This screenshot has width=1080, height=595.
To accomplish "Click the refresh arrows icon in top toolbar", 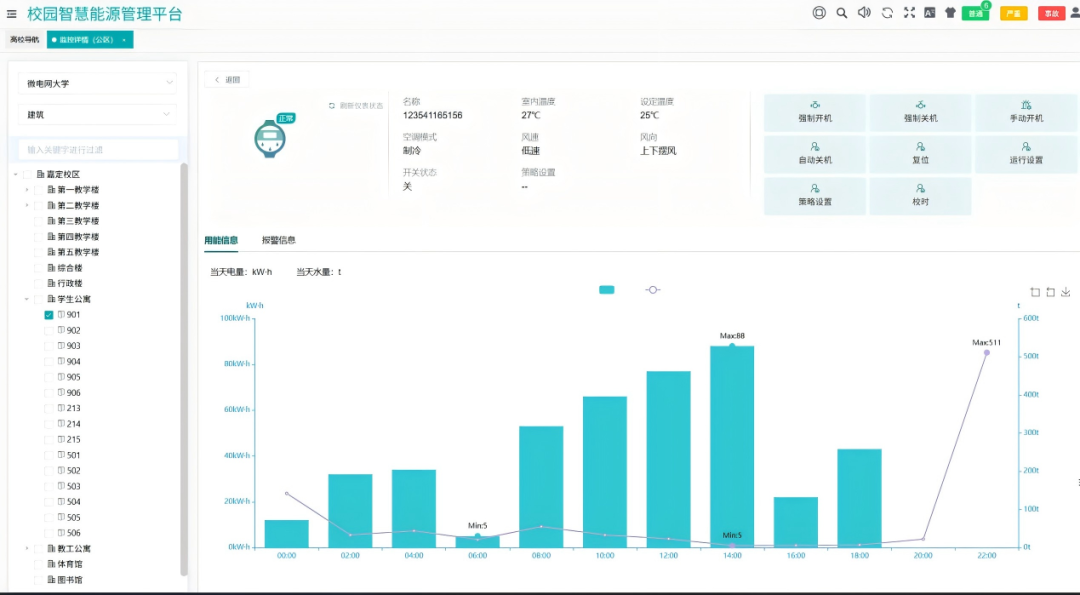I will tap(887, 13).
